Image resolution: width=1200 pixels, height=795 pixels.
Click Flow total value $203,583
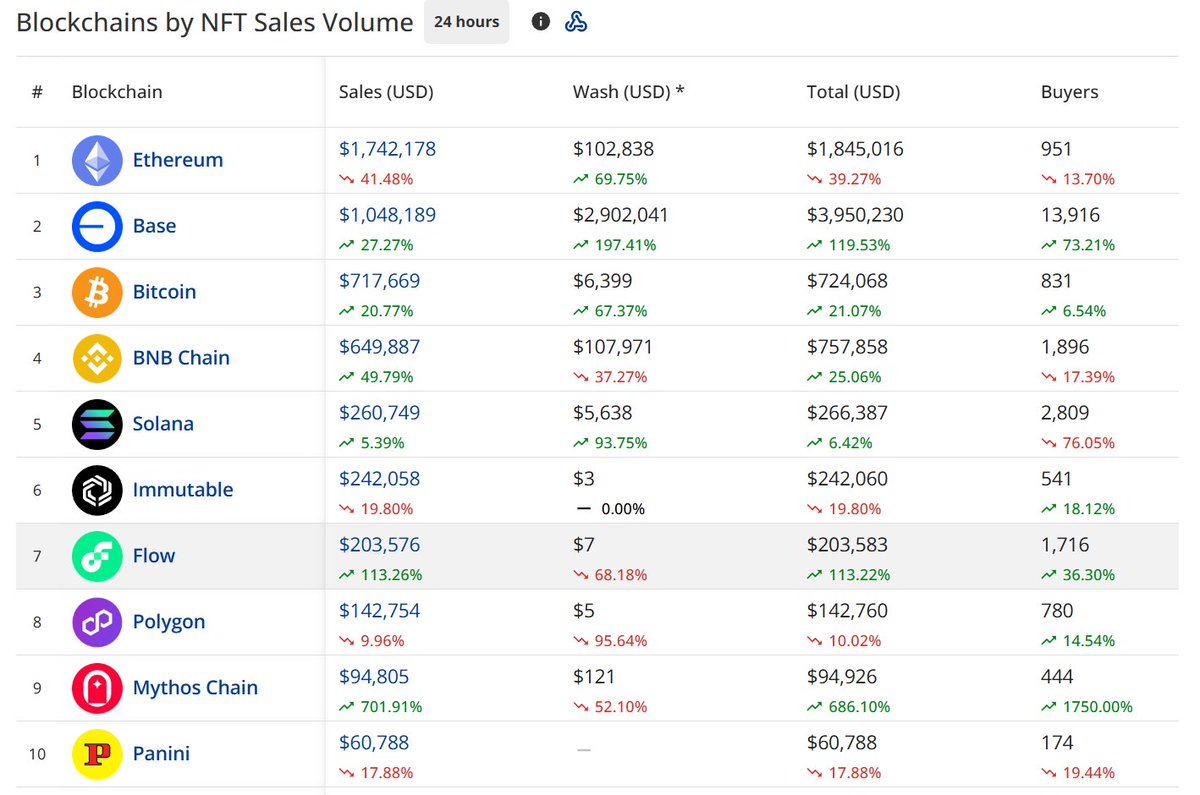(x=847, y=545)
